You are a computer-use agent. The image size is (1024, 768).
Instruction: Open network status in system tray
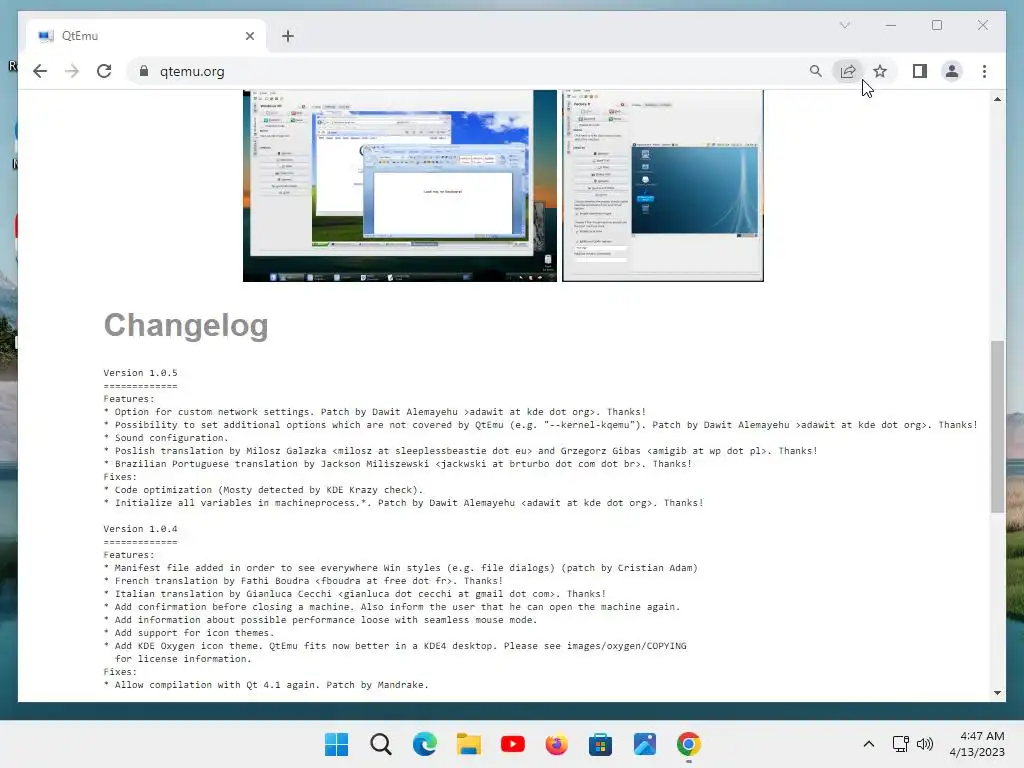pos(901,744)
